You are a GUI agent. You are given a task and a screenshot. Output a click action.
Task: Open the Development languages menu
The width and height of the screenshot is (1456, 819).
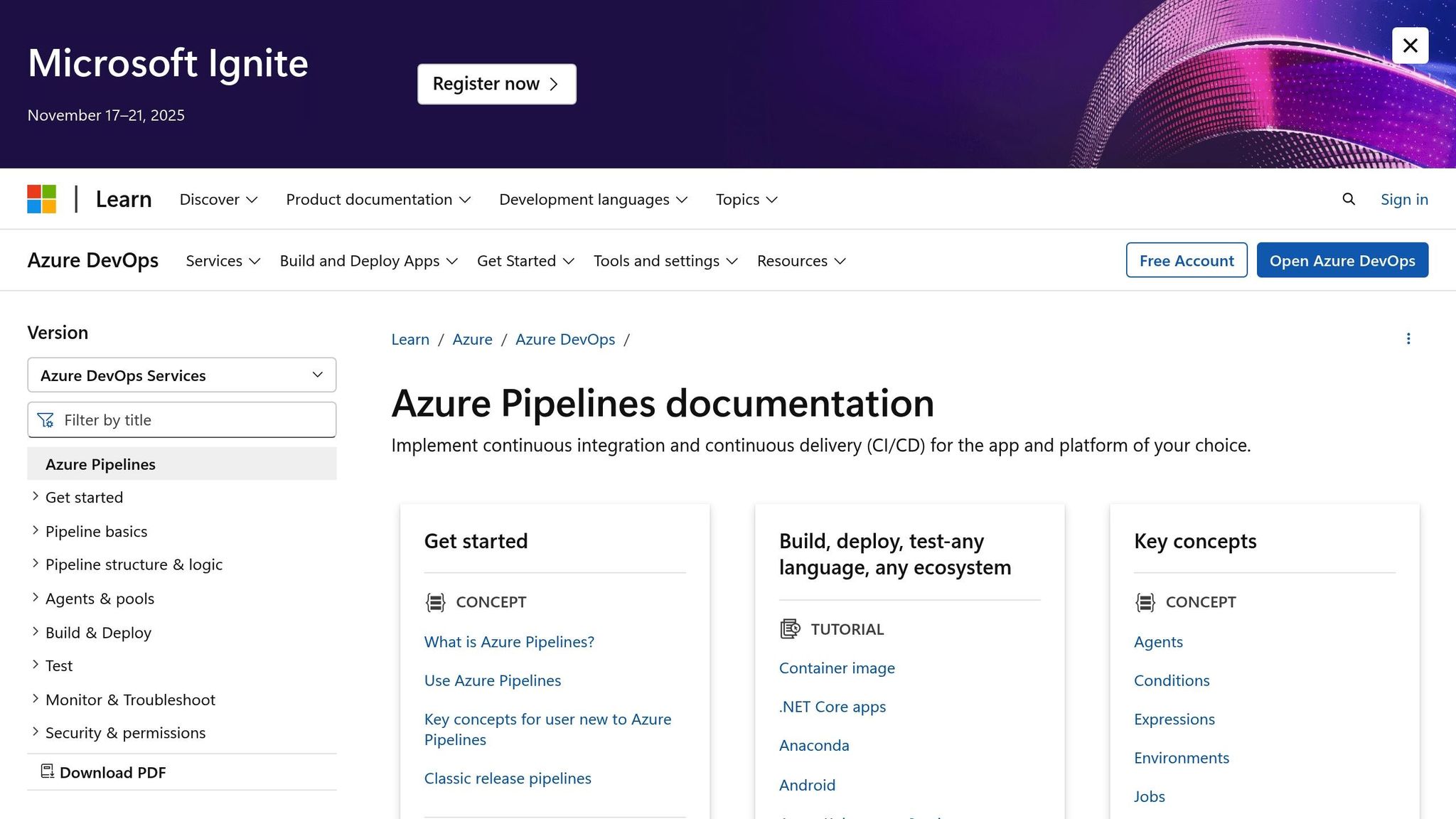click(x=593, y=200)
